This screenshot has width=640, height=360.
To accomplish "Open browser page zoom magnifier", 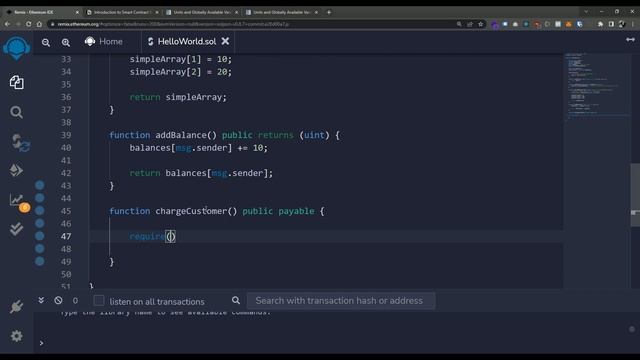I will pyautogui.click(x=459, y=24).
